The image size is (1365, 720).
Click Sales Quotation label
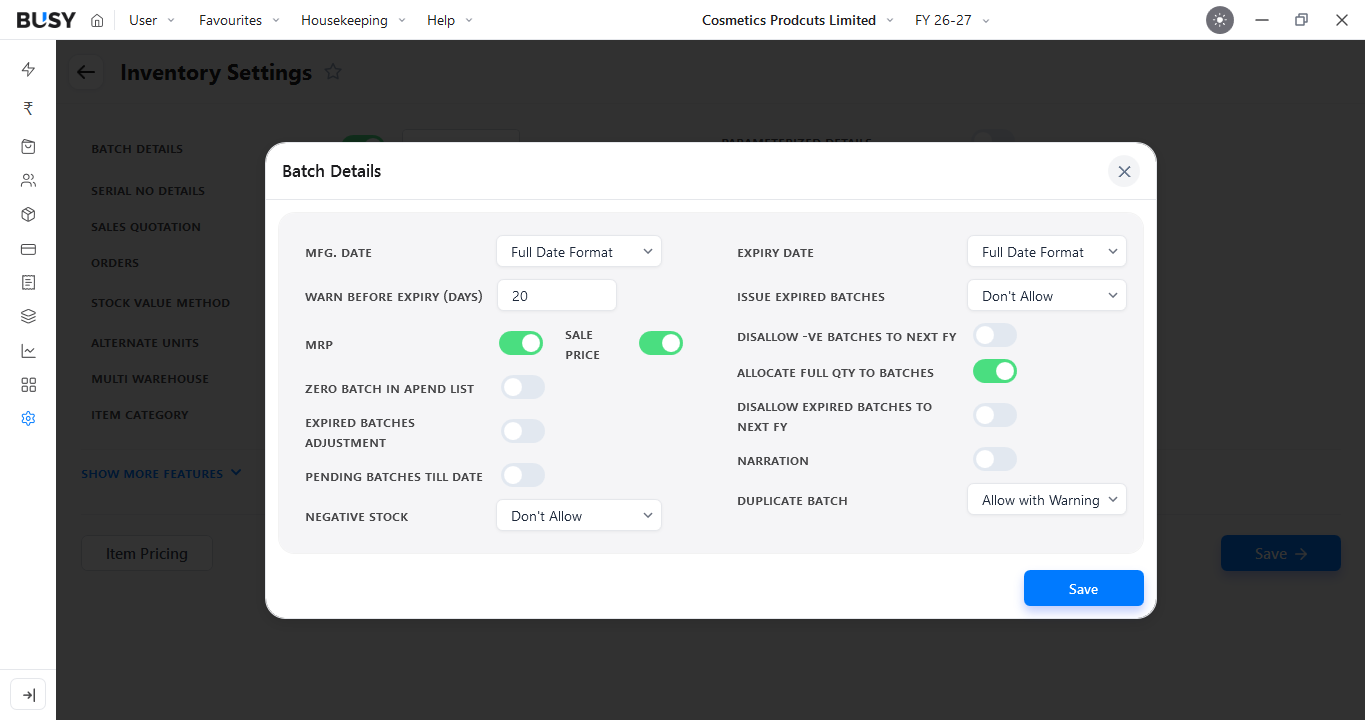coord(146,227)
